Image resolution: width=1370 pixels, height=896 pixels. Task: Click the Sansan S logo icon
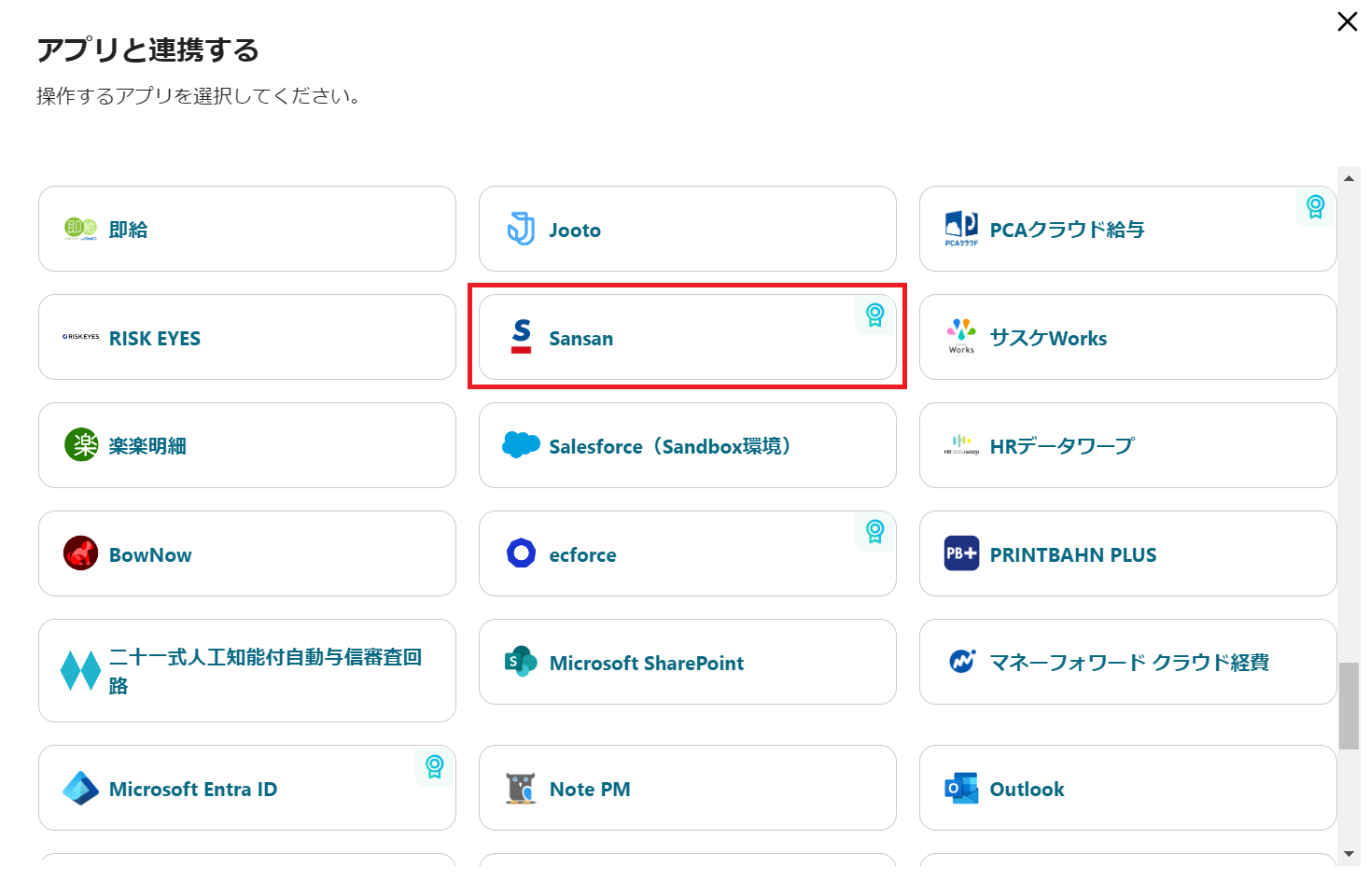522,337
